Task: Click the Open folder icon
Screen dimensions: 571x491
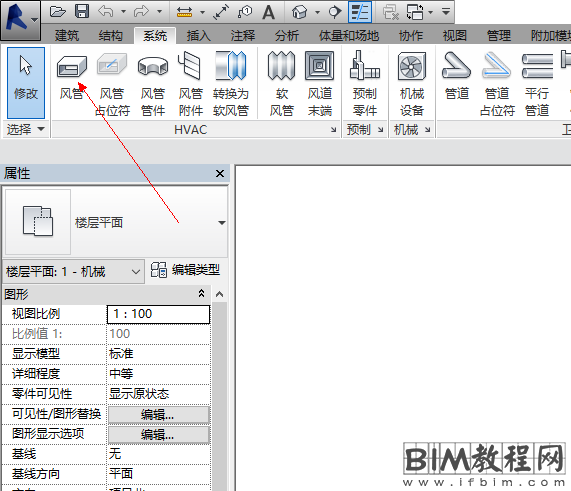Action: (x=58, y=12)
